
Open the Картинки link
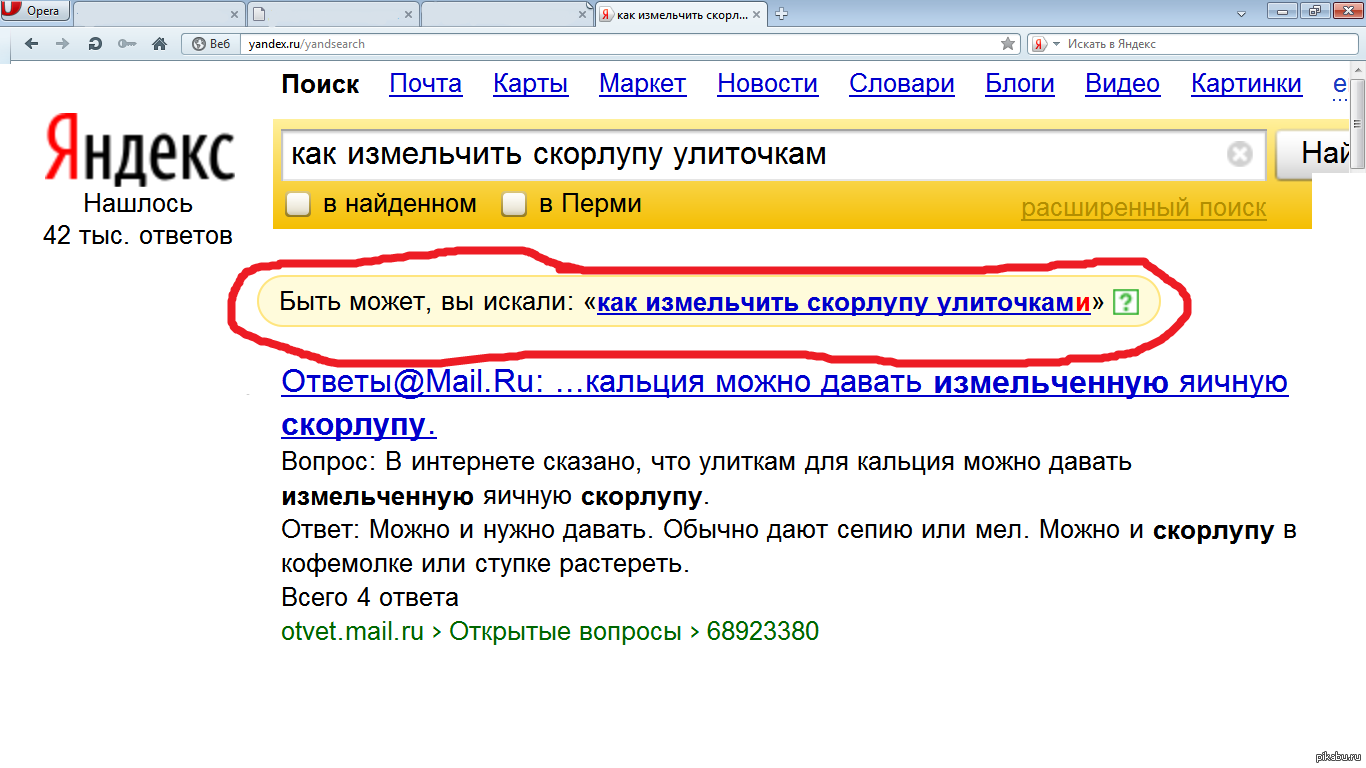pyautogui.click(x=1247, y=84)
